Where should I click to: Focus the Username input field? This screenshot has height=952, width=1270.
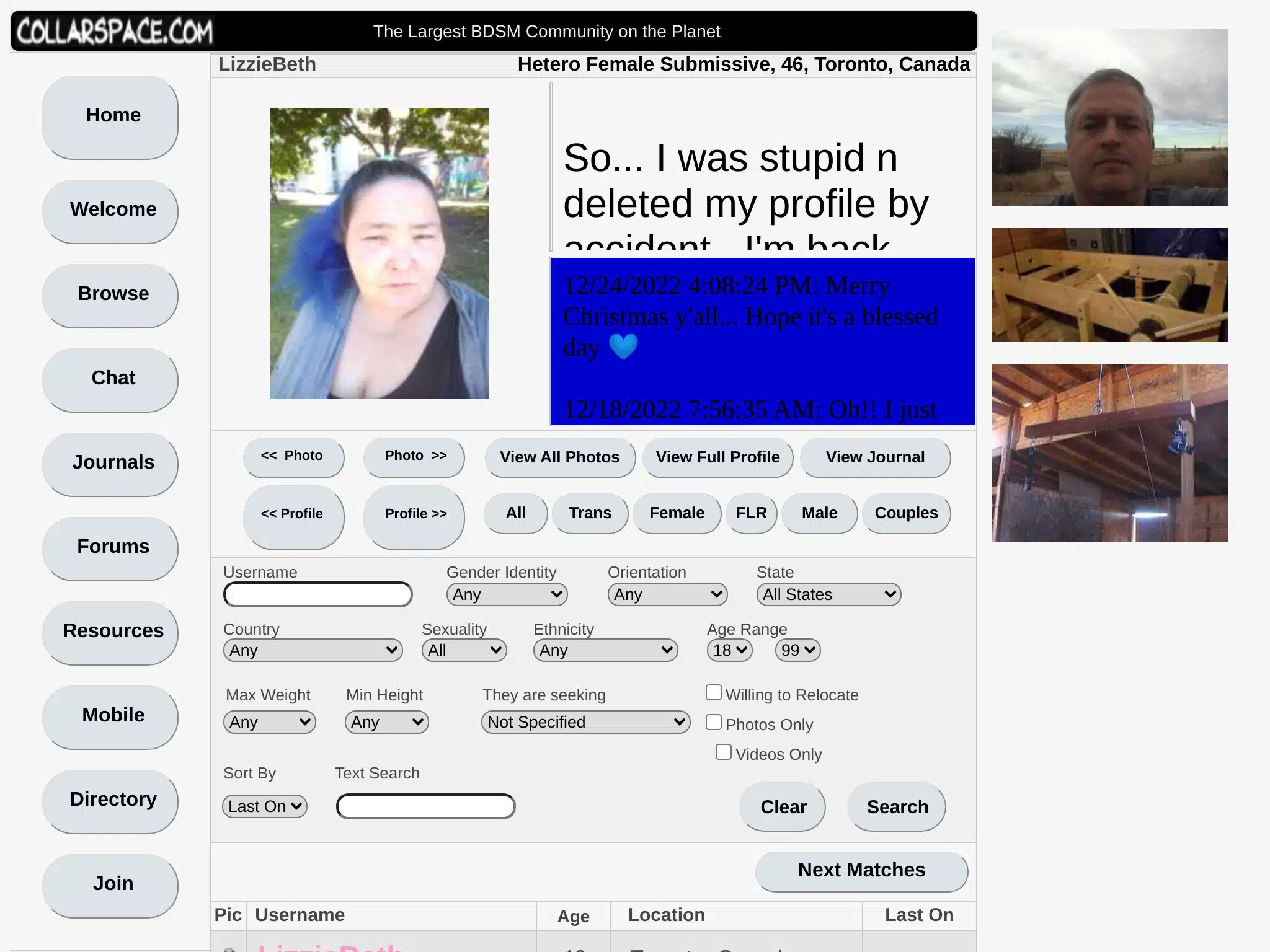tap(317, 595)
